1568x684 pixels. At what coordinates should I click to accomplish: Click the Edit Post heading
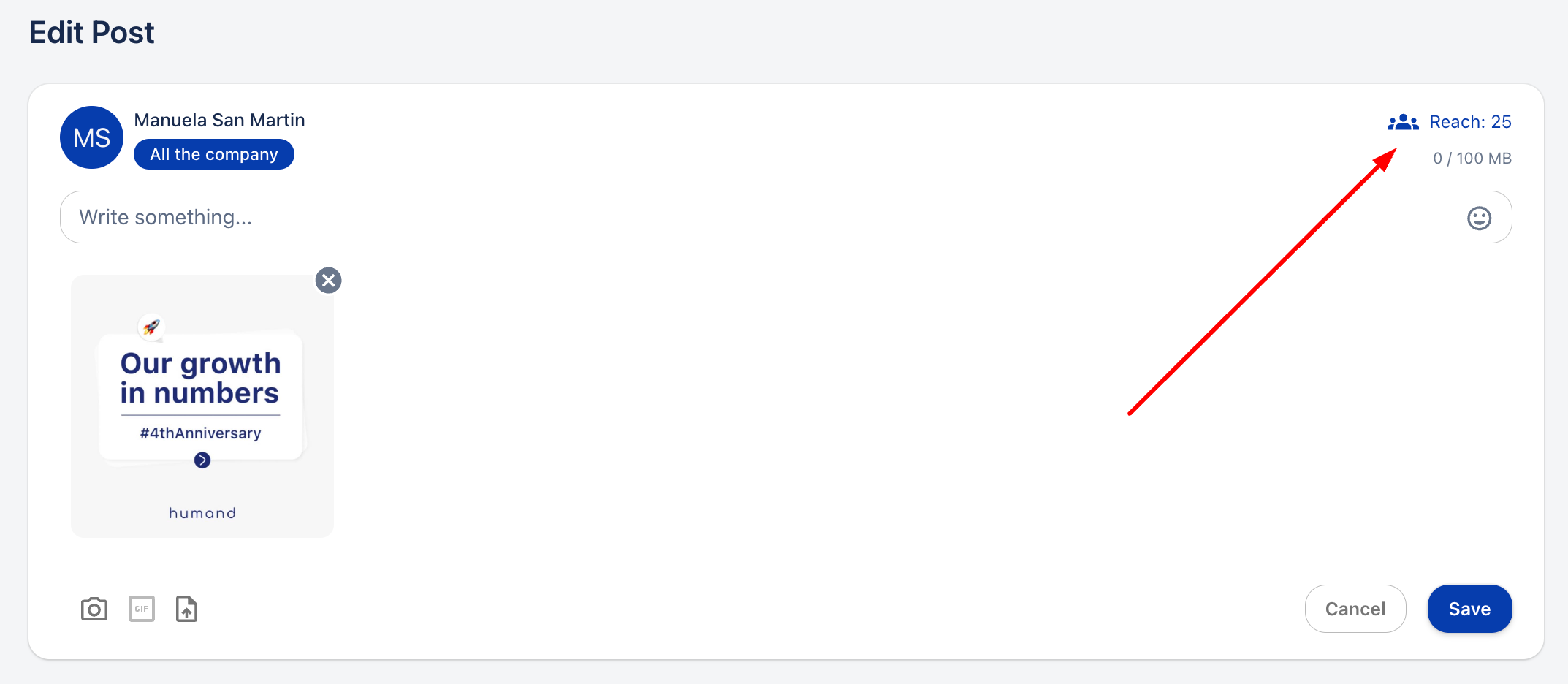92,33
